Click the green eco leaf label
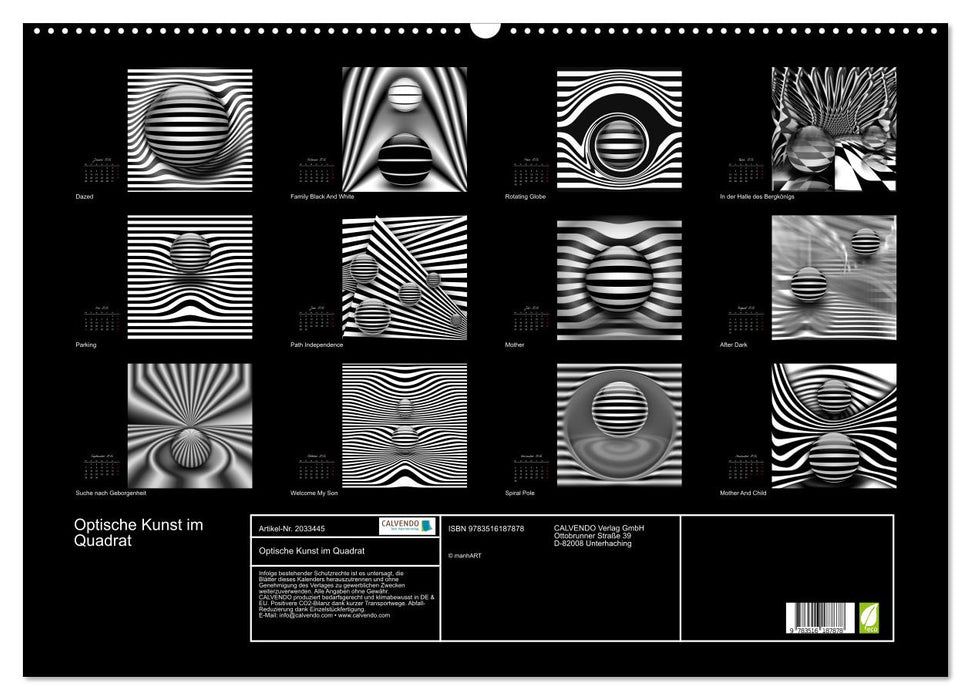 (869, 617)
